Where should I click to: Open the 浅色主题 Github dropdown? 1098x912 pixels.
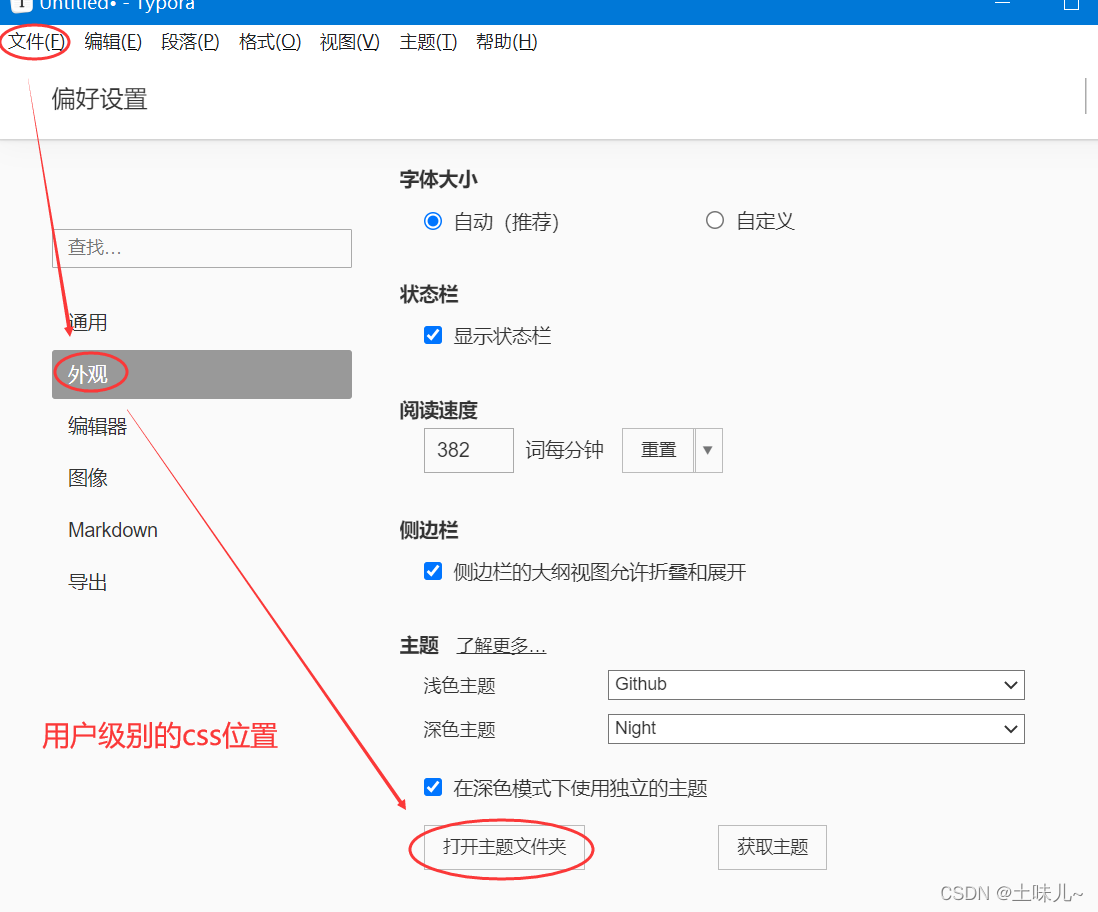click(x=816, y=685)
